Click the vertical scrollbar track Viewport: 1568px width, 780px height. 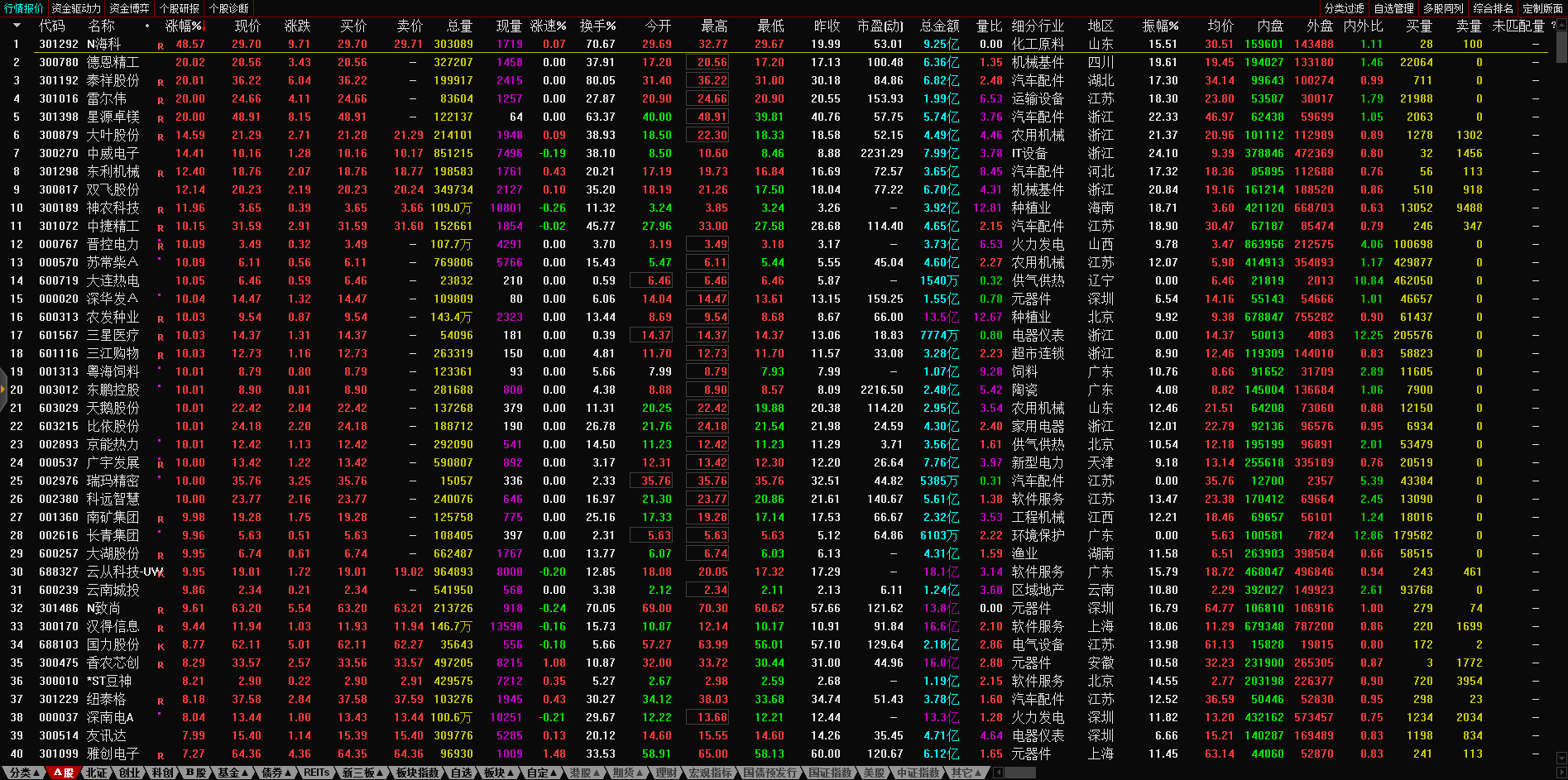tap(1561, 414)
